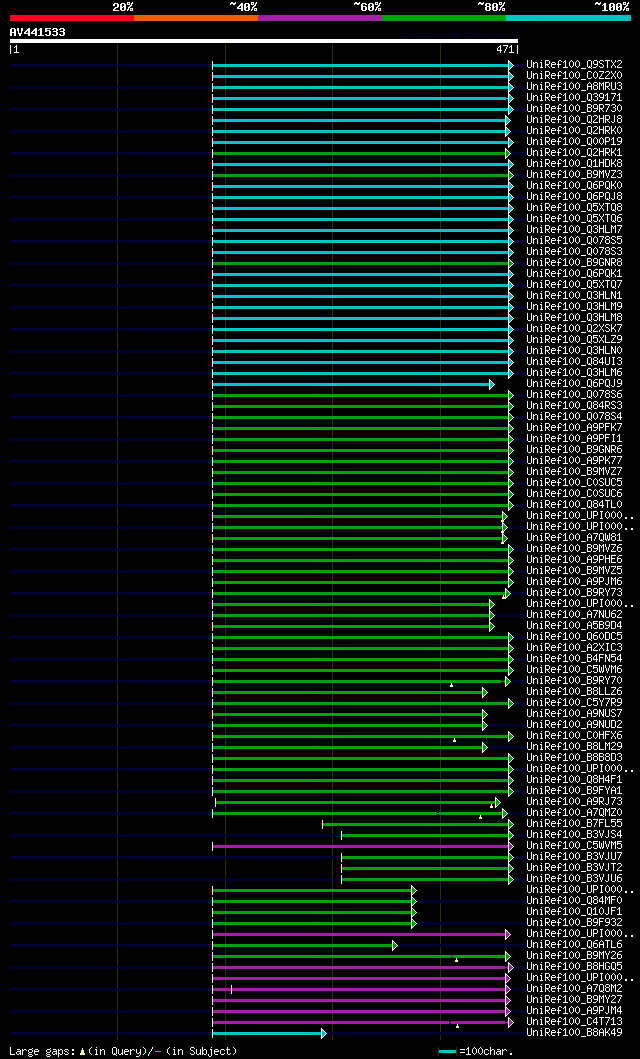Viewport: 640px width, 1059px height.
Task: Click the green B3VJS4 alignment bar
Action: click(425, 835)
